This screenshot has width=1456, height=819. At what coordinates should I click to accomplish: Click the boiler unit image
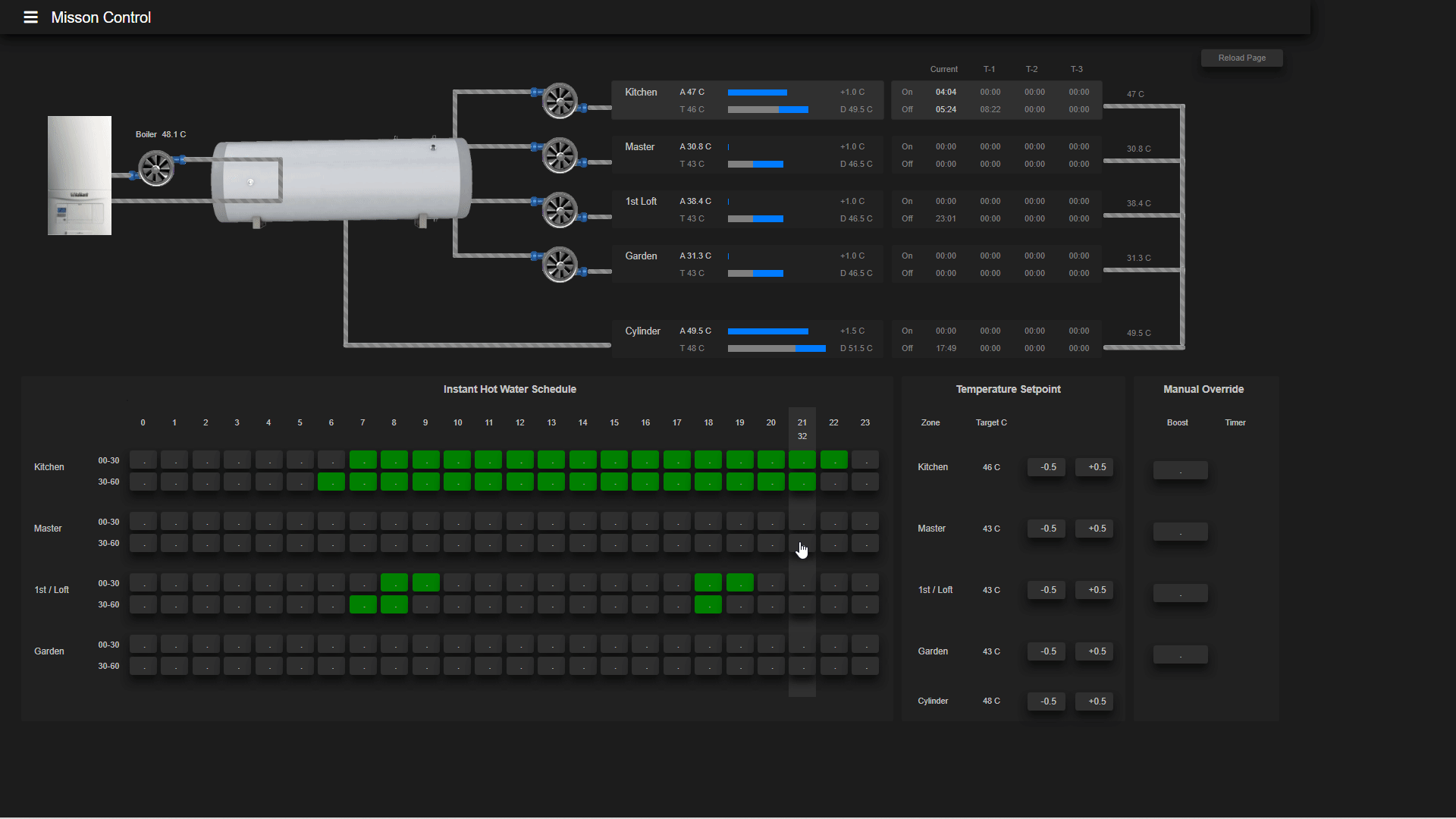[x=80, y=175]
